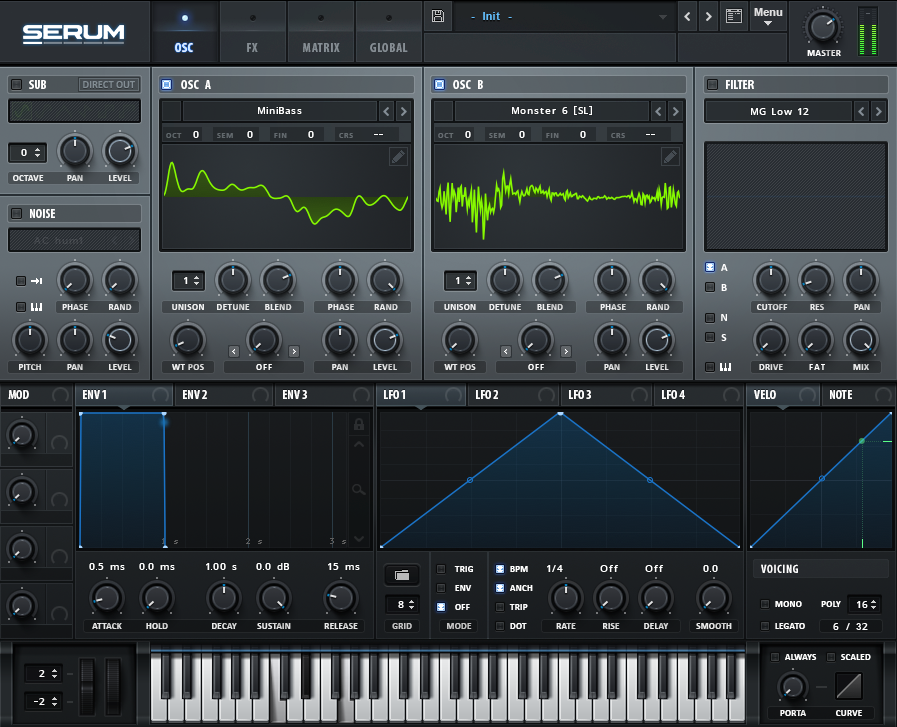Select the ENV 3 tab
Viewport: 897px width, 727px height.
(324, 395)
